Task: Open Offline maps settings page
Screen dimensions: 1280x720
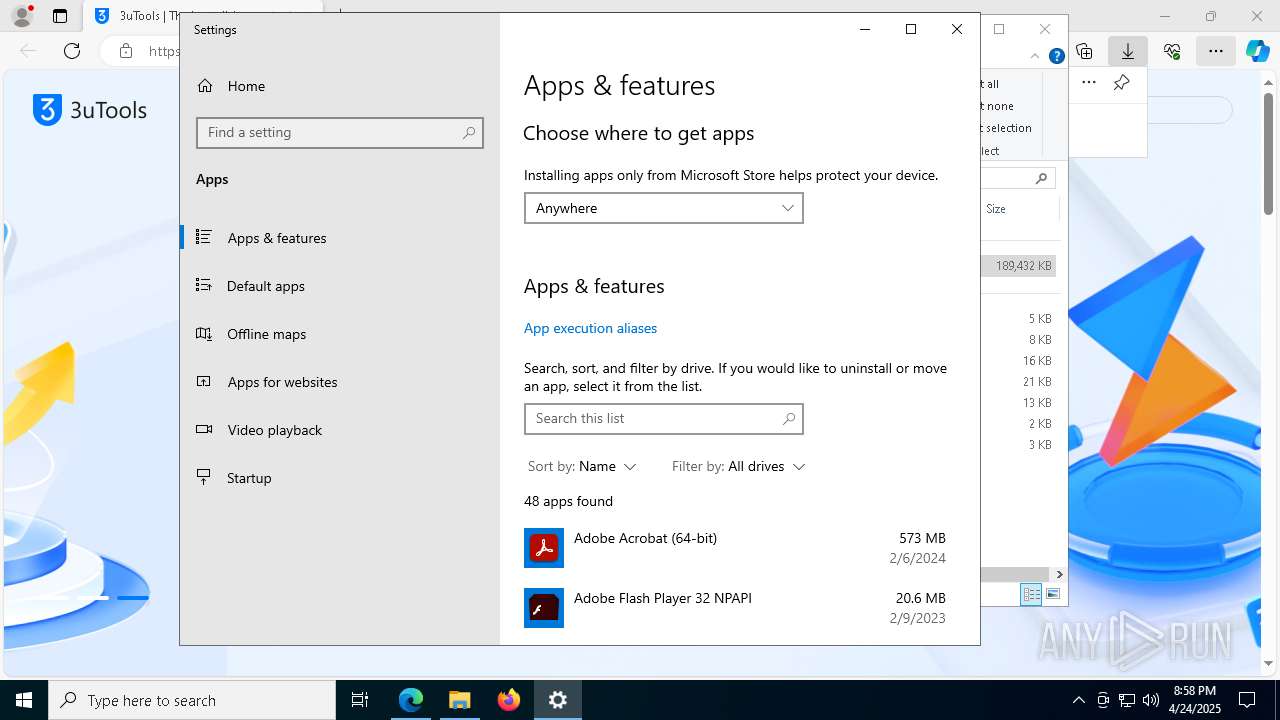Action: [340, 334]
